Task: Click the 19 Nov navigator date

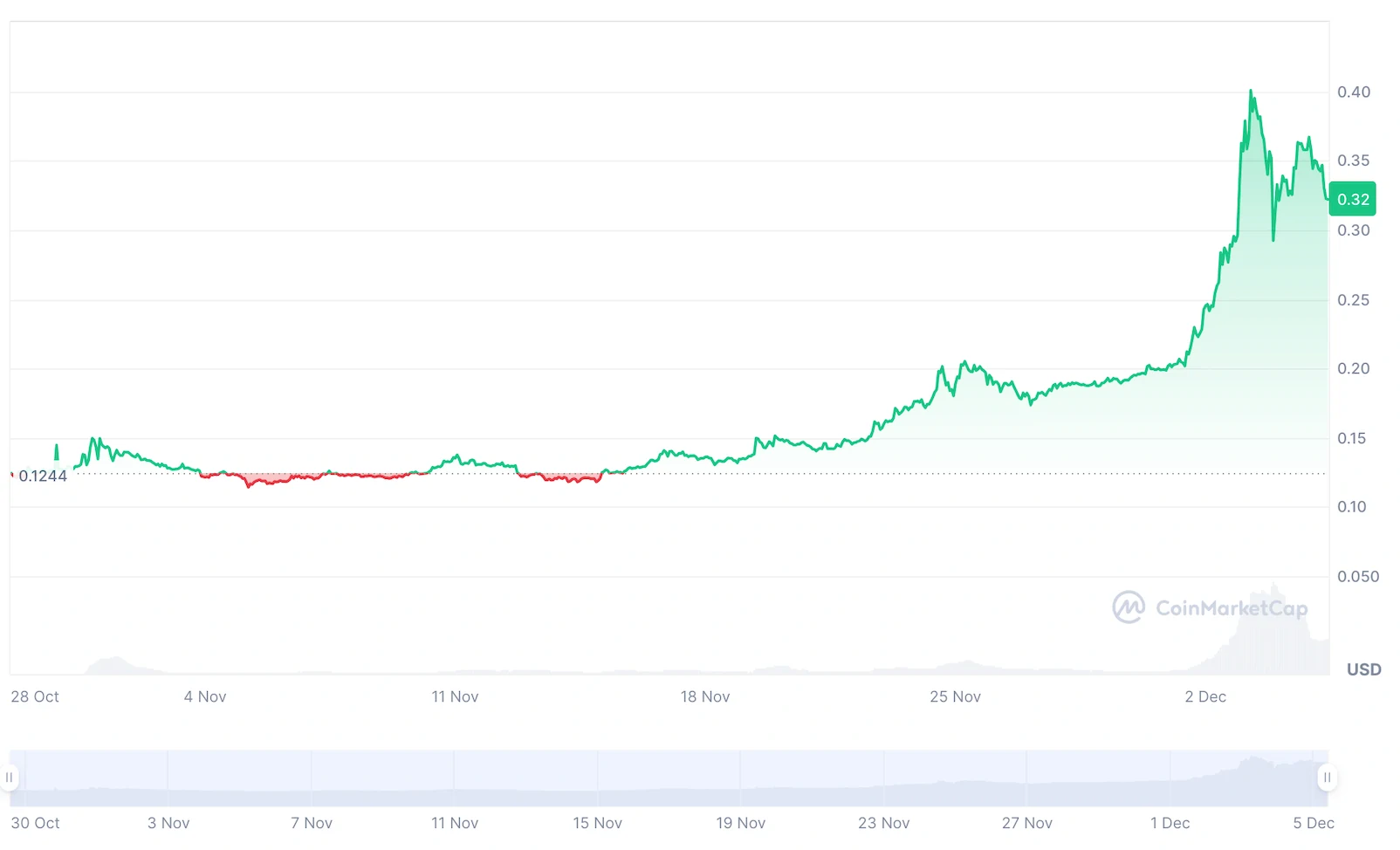Action: (740, 823)
